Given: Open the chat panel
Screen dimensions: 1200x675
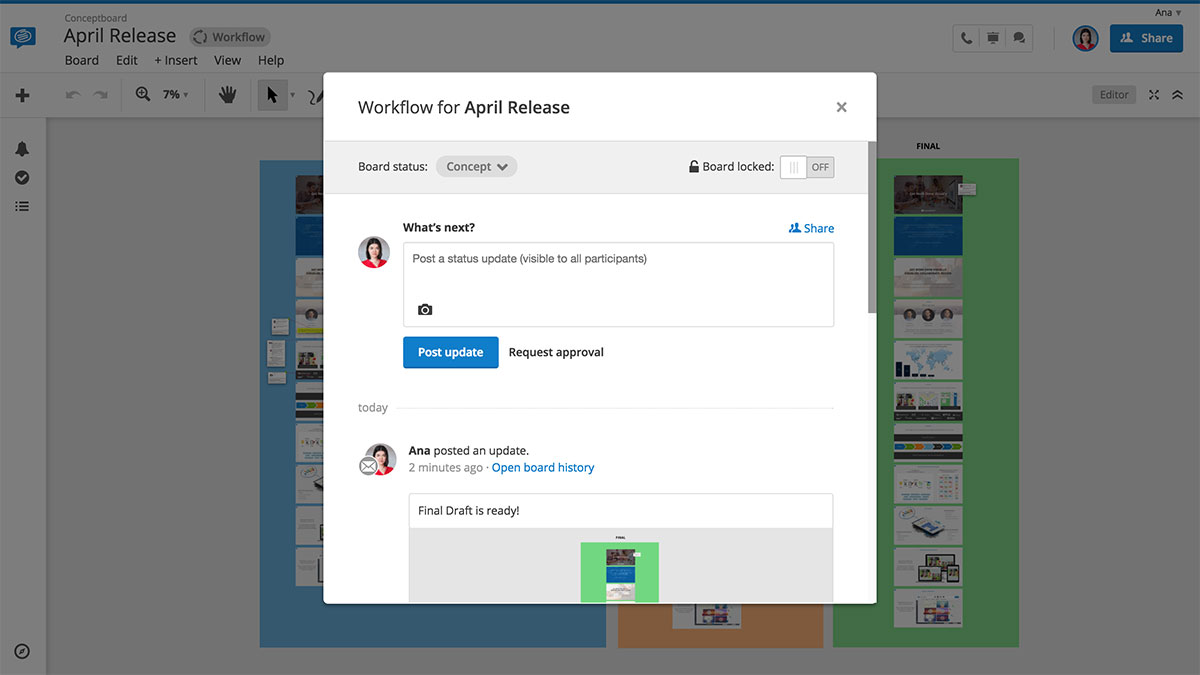Looking at the screenshot, I should point(1019,37).
